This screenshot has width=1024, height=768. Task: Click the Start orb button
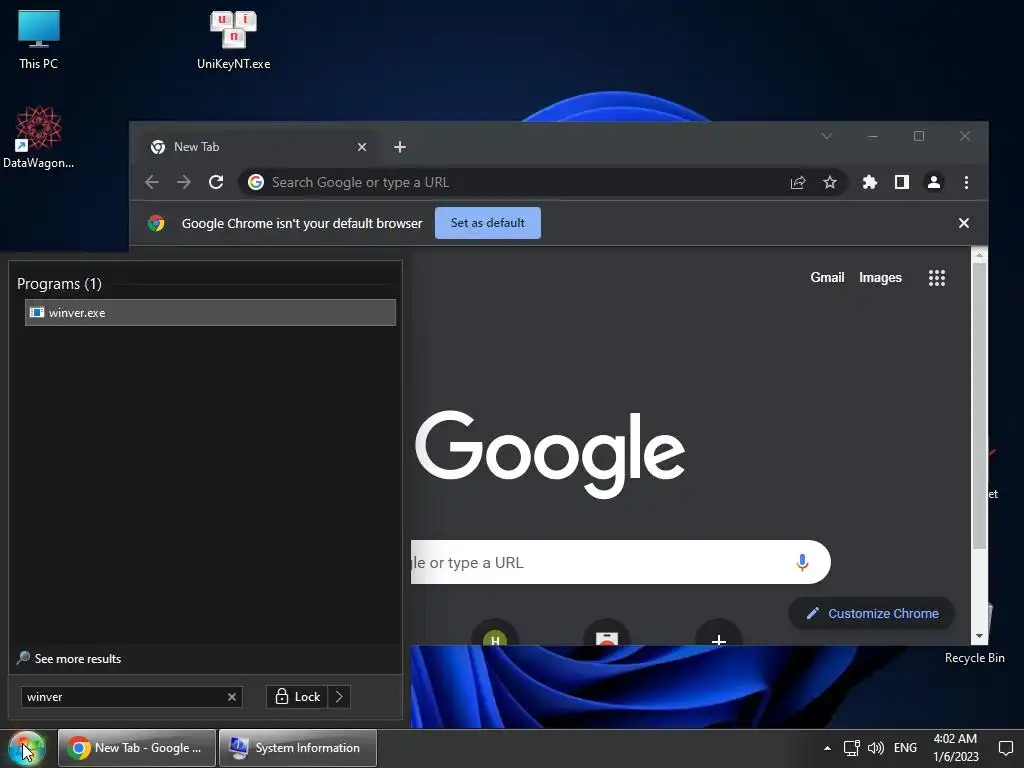(26, 748)
